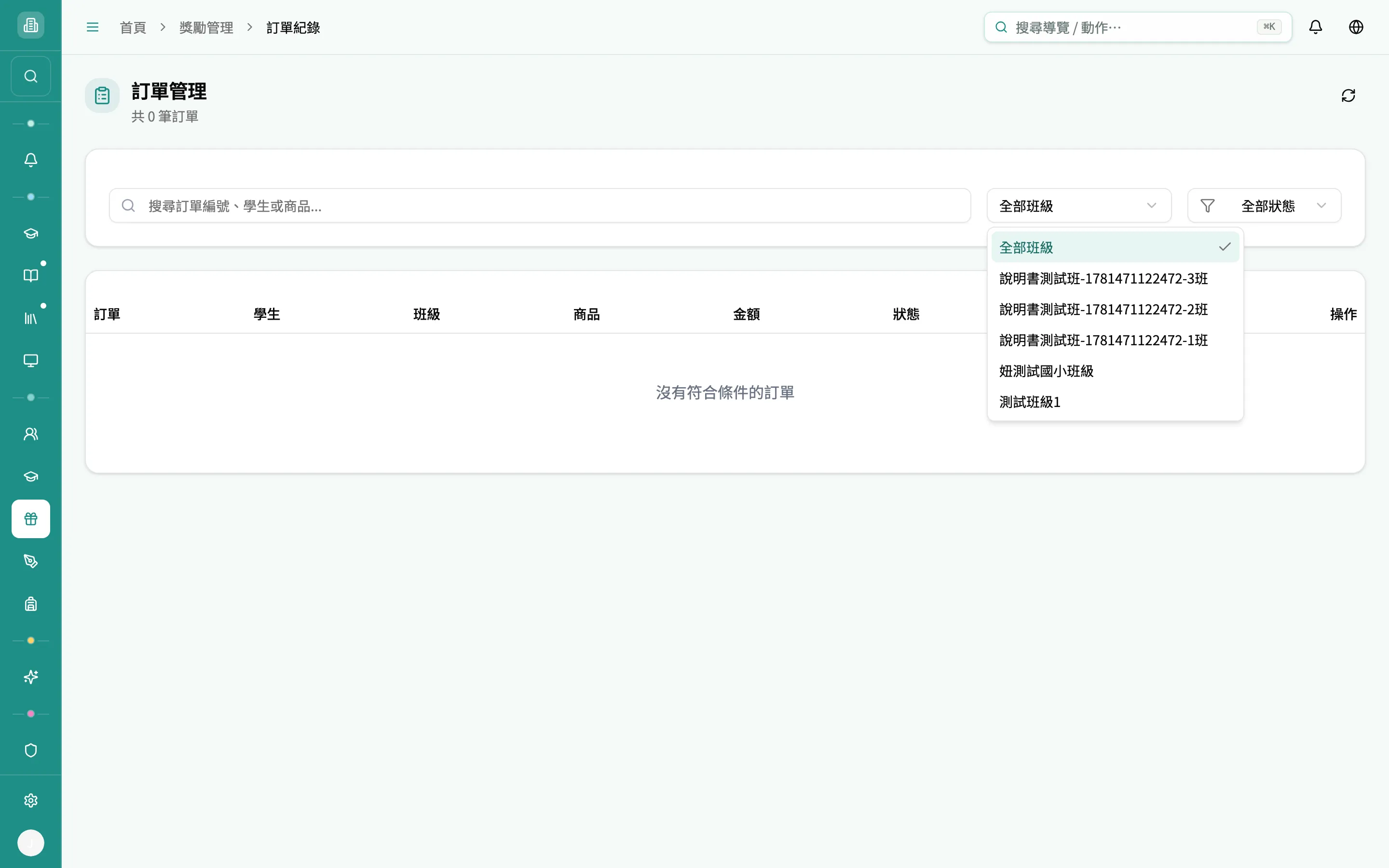Click the 班級 column header
1389x868 pixels.
426,314
